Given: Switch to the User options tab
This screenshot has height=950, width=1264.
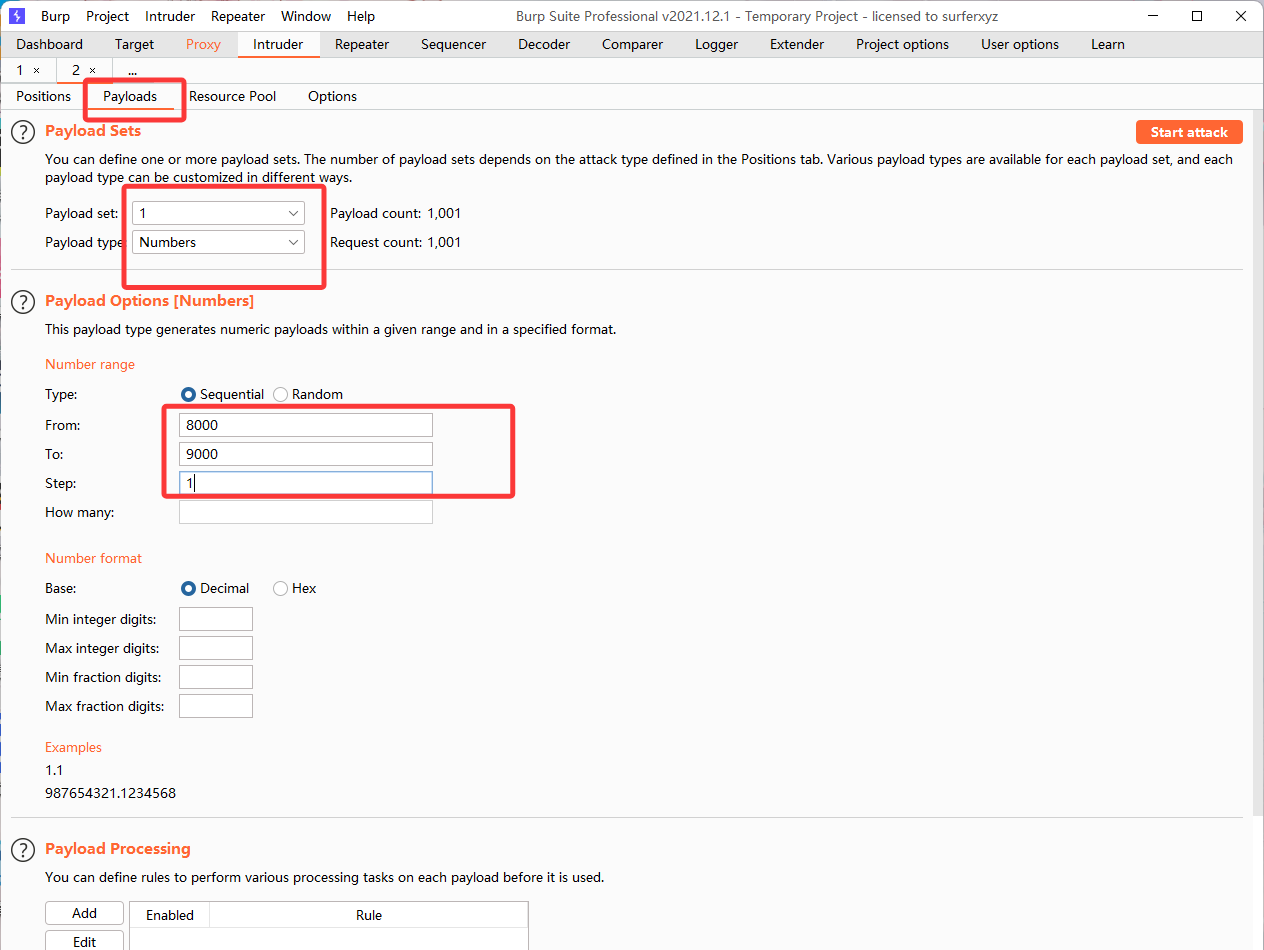Looking at the screenshot, I should 1020,44.
